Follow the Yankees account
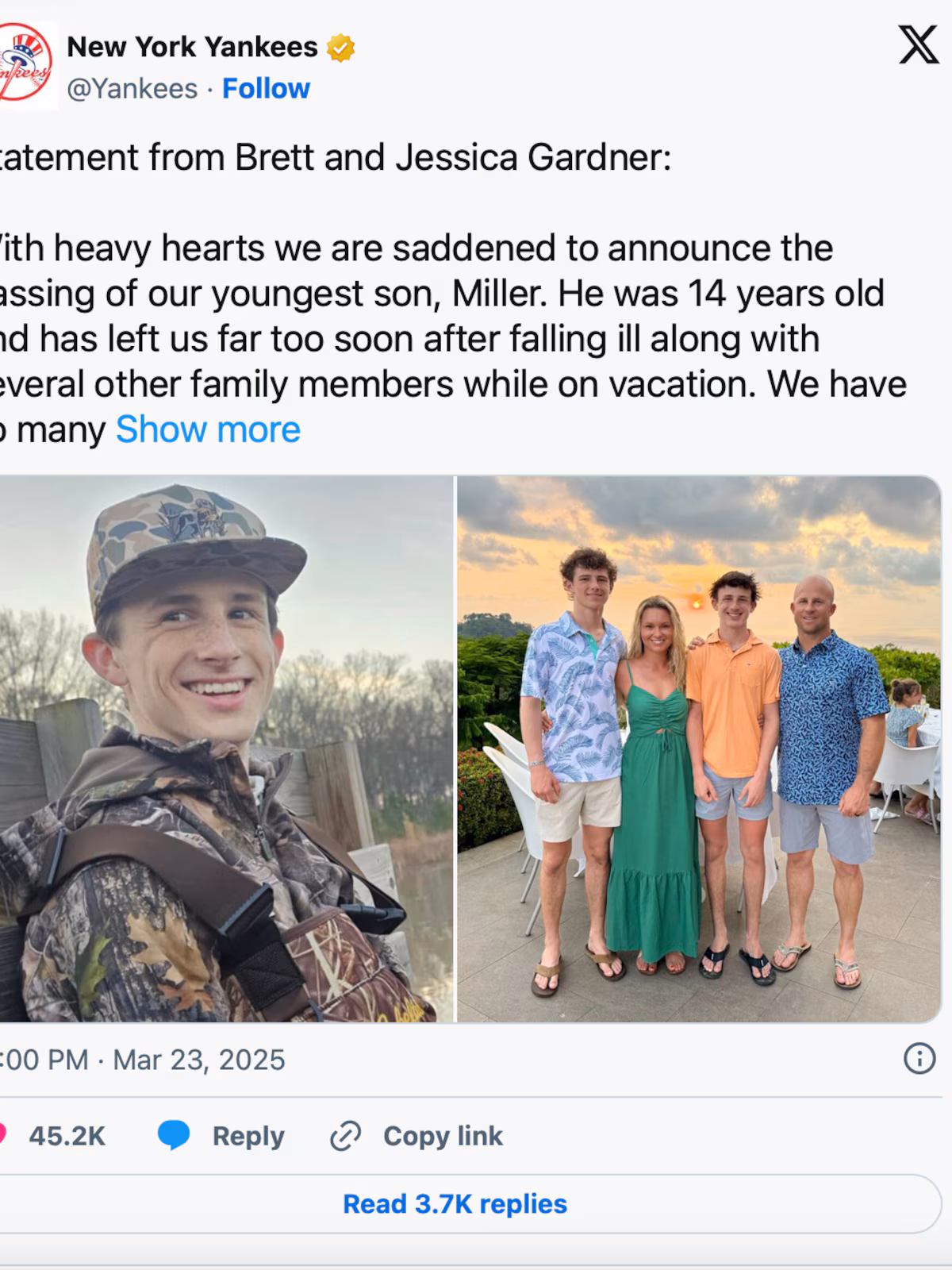952x1270 pixels. point(266,88)
